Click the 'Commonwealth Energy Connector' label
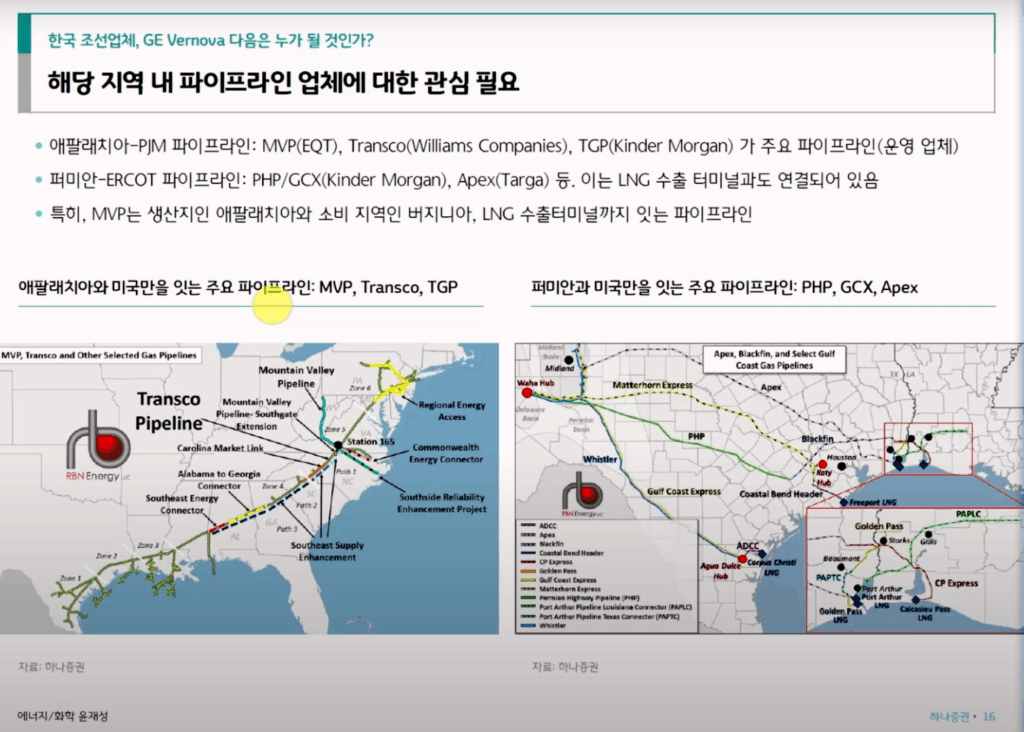Screen dimensions: 1024x732 446,453
